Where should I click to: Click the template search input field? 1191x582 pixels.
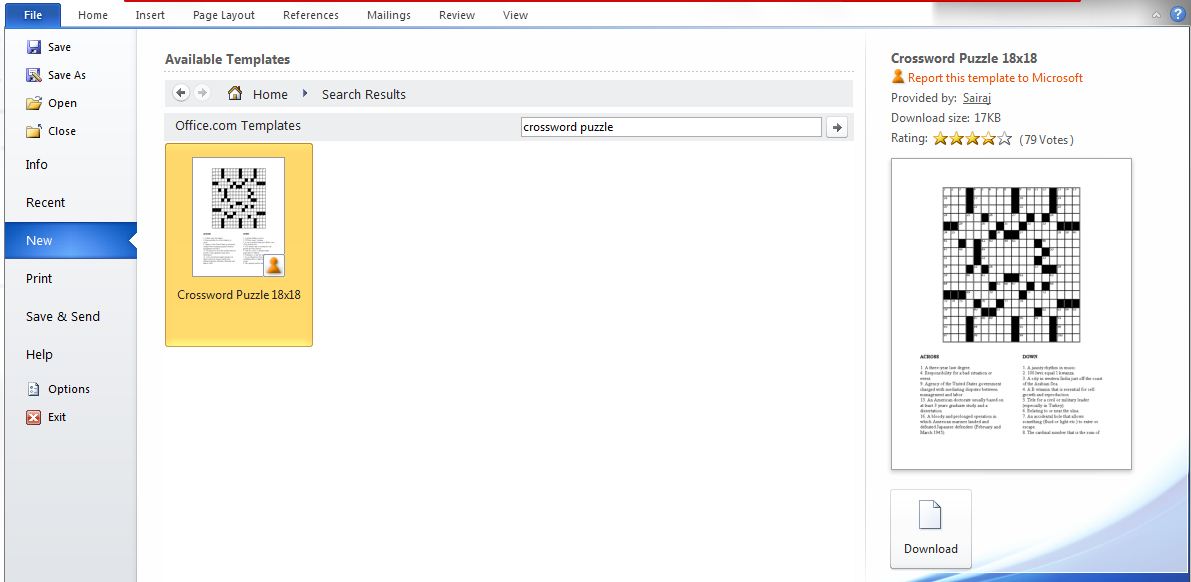(x=671, y=127)
